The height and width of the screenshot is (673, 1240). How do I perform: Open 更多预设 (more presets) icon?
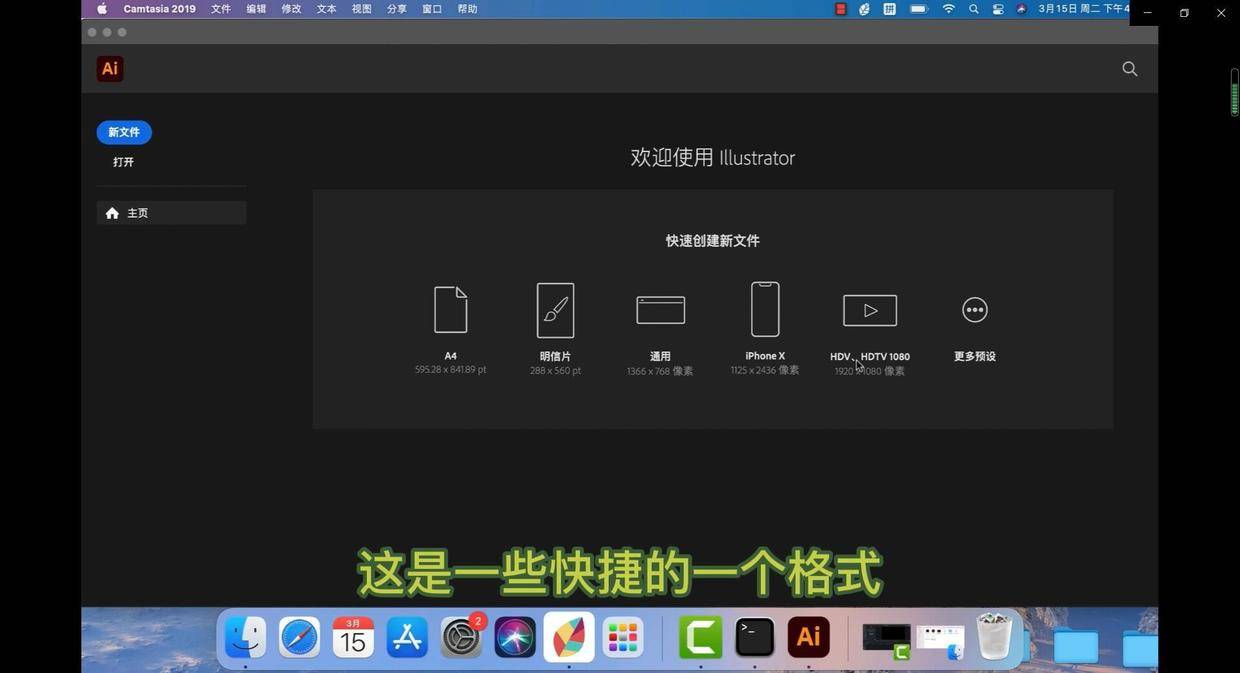pos(974,310)
